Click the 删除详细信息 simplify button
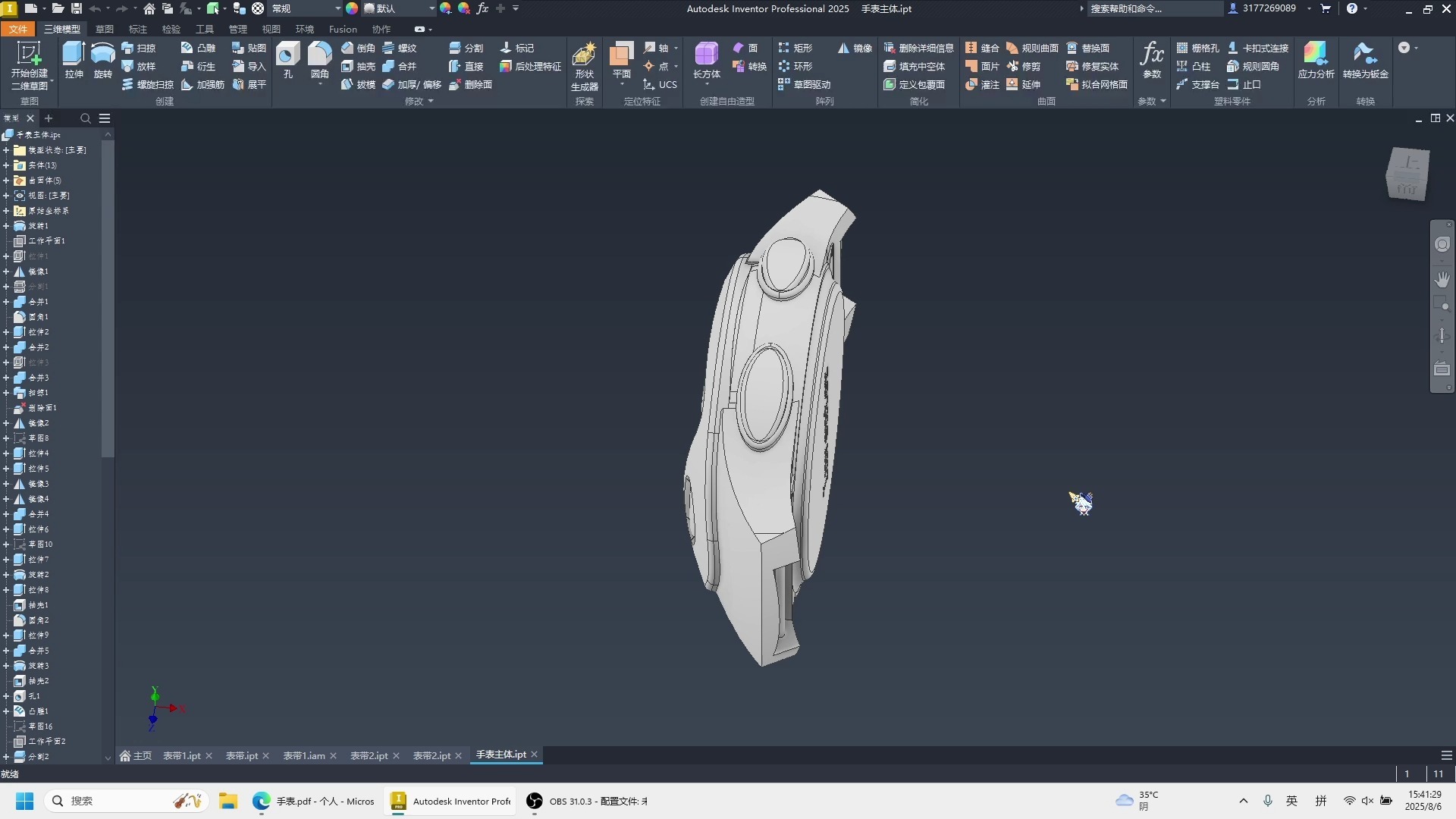 (x=918, y=48)
